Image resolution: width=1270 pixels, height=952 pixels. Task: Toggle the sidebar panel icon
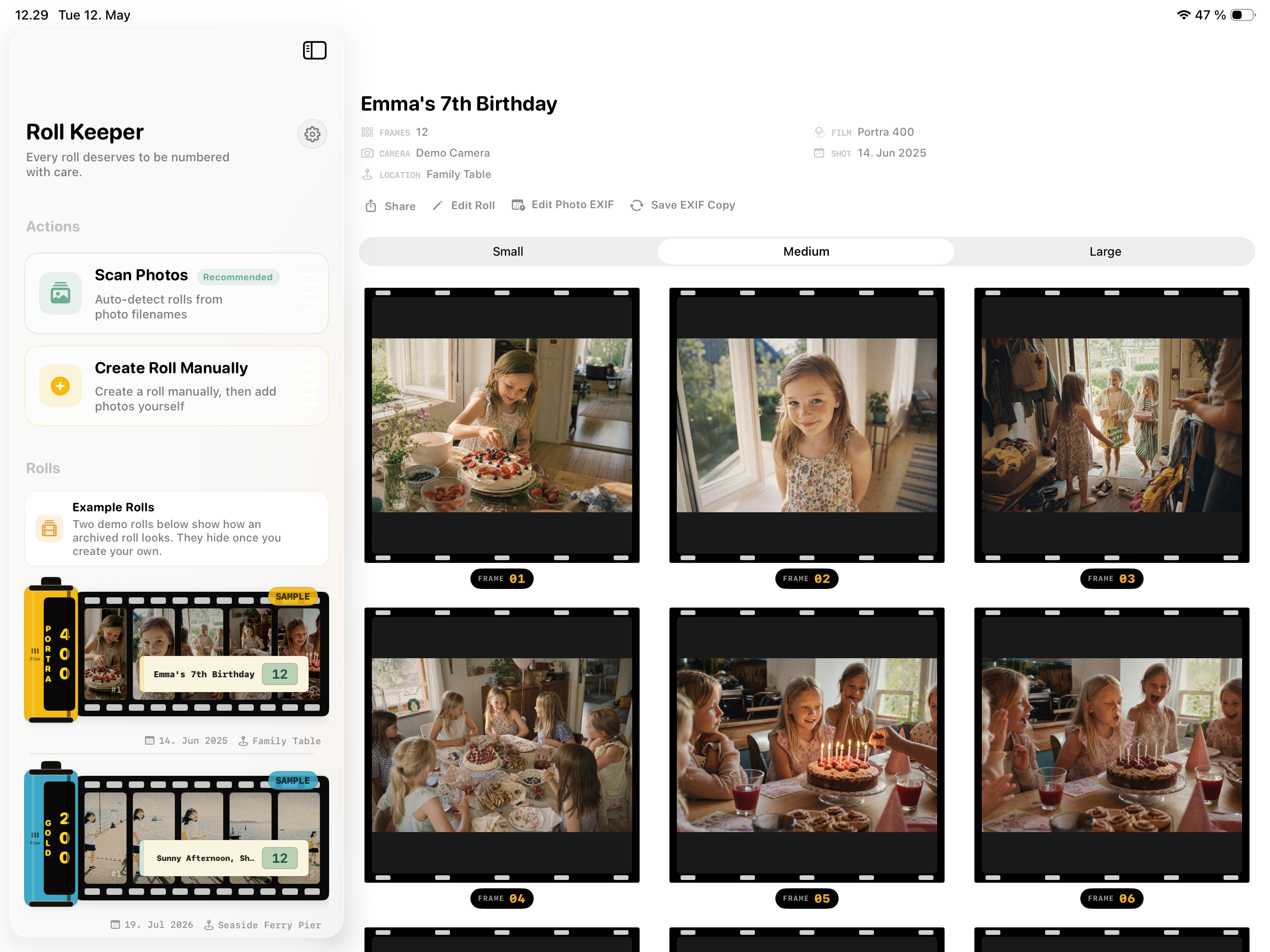(x=315, y=51)
